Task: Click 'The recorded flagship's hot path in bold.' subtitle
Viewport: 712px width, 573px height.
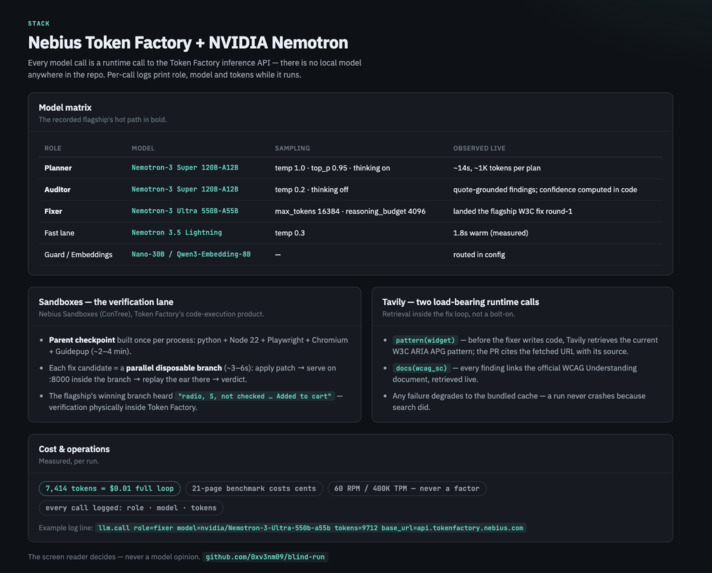Action: 103,120
